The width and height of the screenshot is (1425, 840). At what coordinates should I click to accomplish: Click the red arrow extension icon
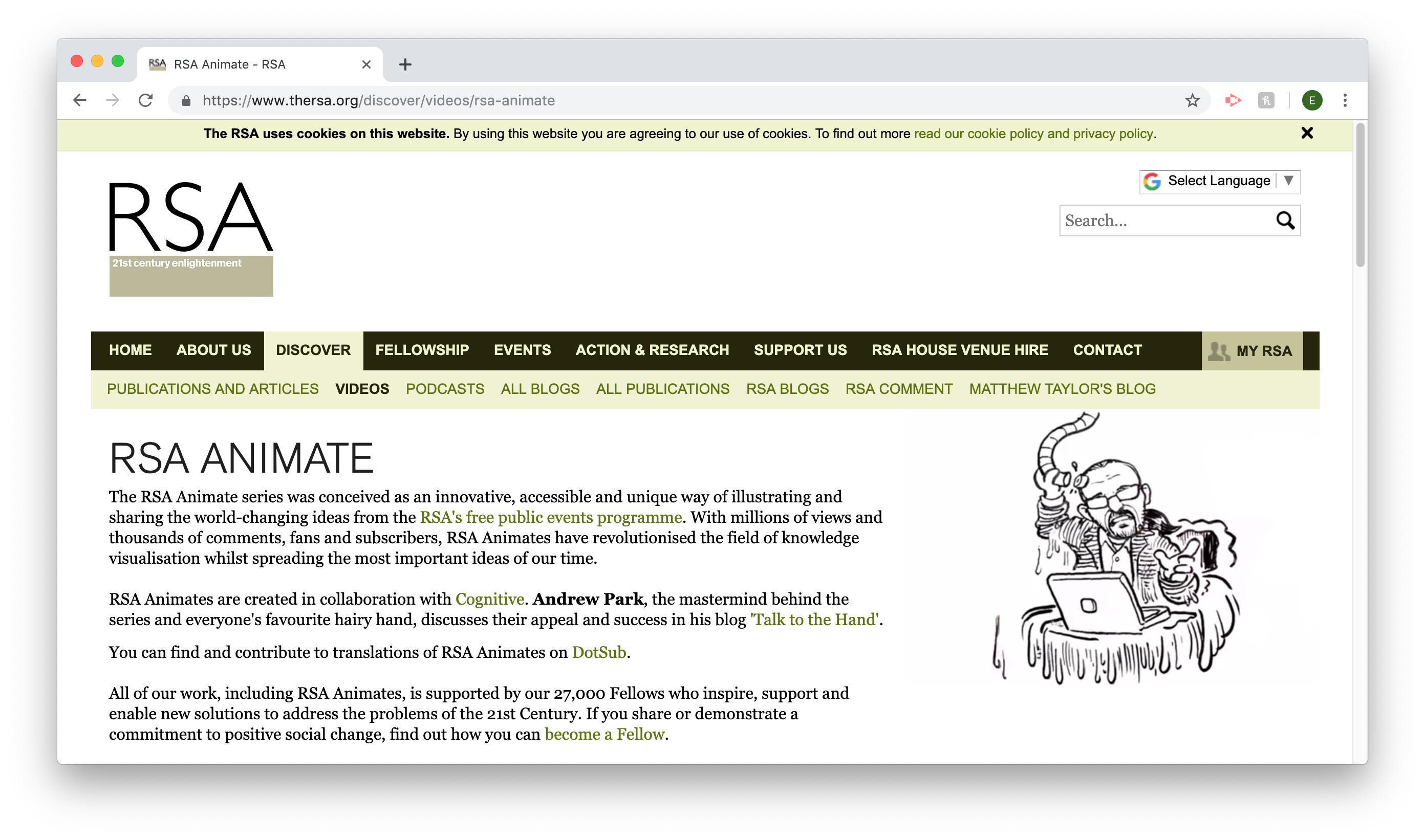1233,101
